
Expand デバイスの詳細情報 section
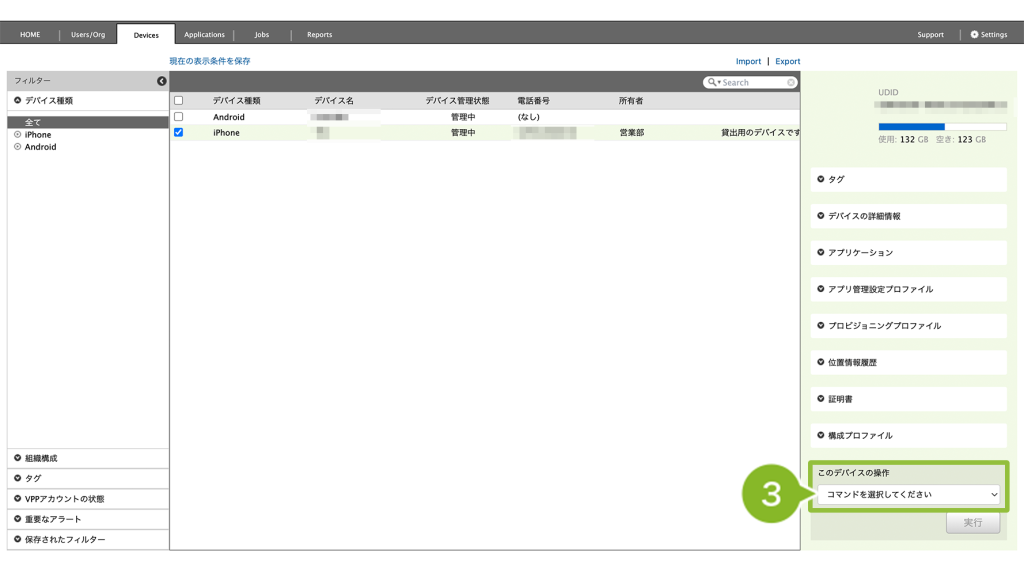(x=908, y=216)
